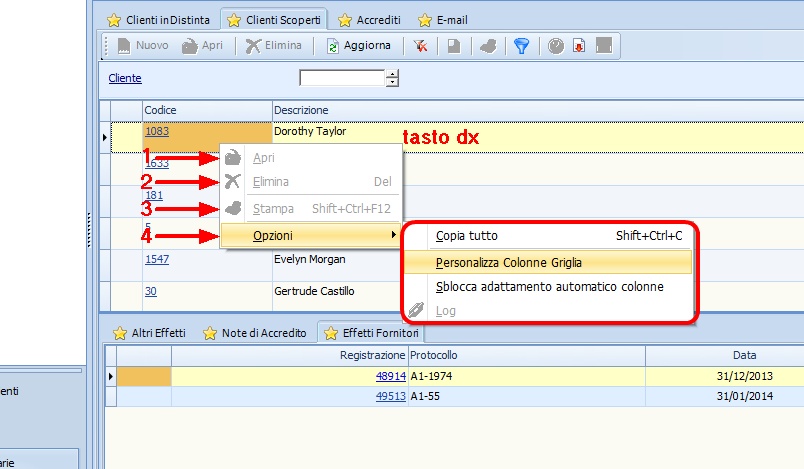The width and height of the screenshot is (804, 469).
Task: Click the clear filter icon with red X
Action: coord(422,46)
